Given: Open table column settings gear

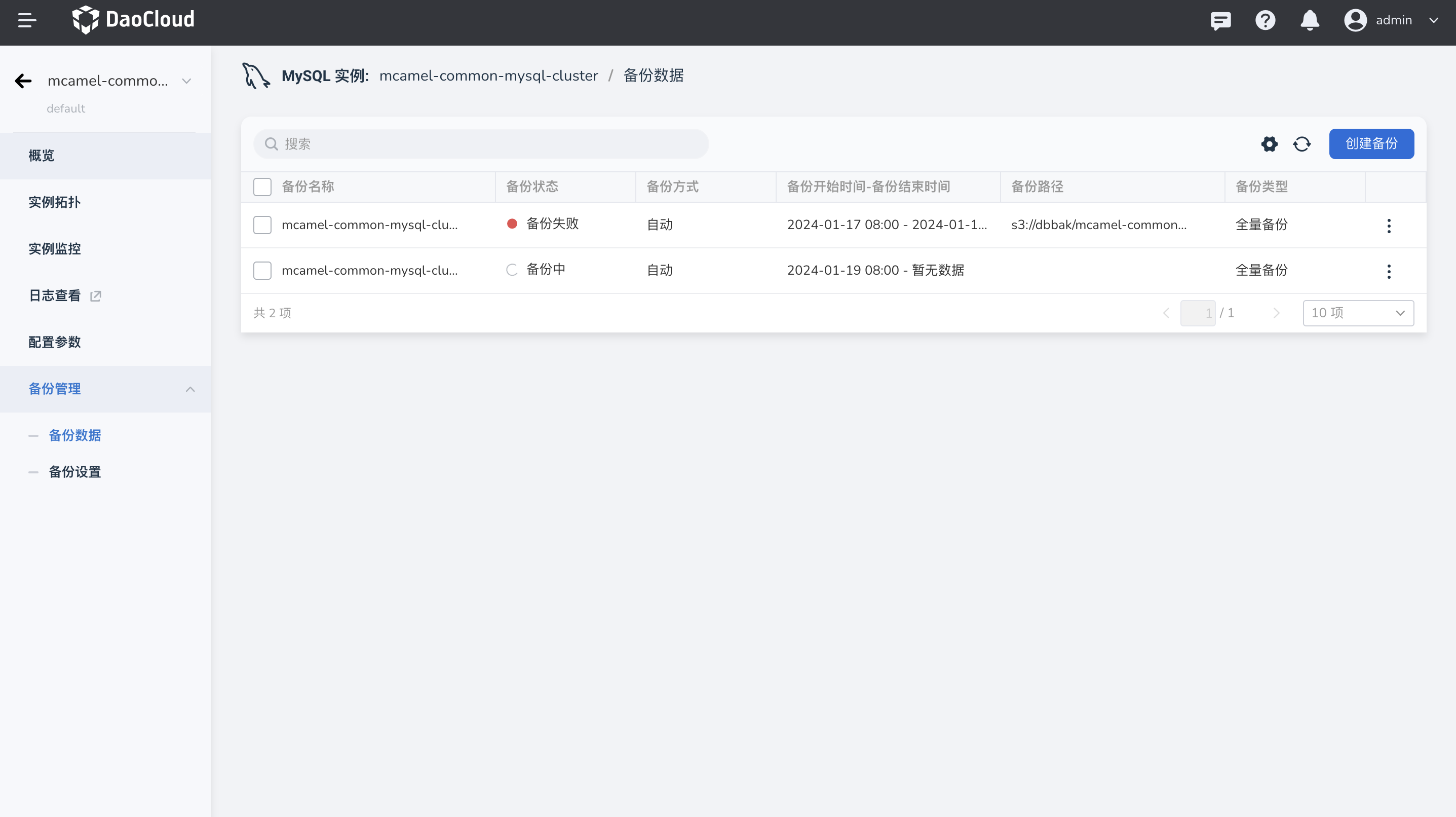Looking at the screenshot, I should pyautogui.click(x=1269, y=144).
